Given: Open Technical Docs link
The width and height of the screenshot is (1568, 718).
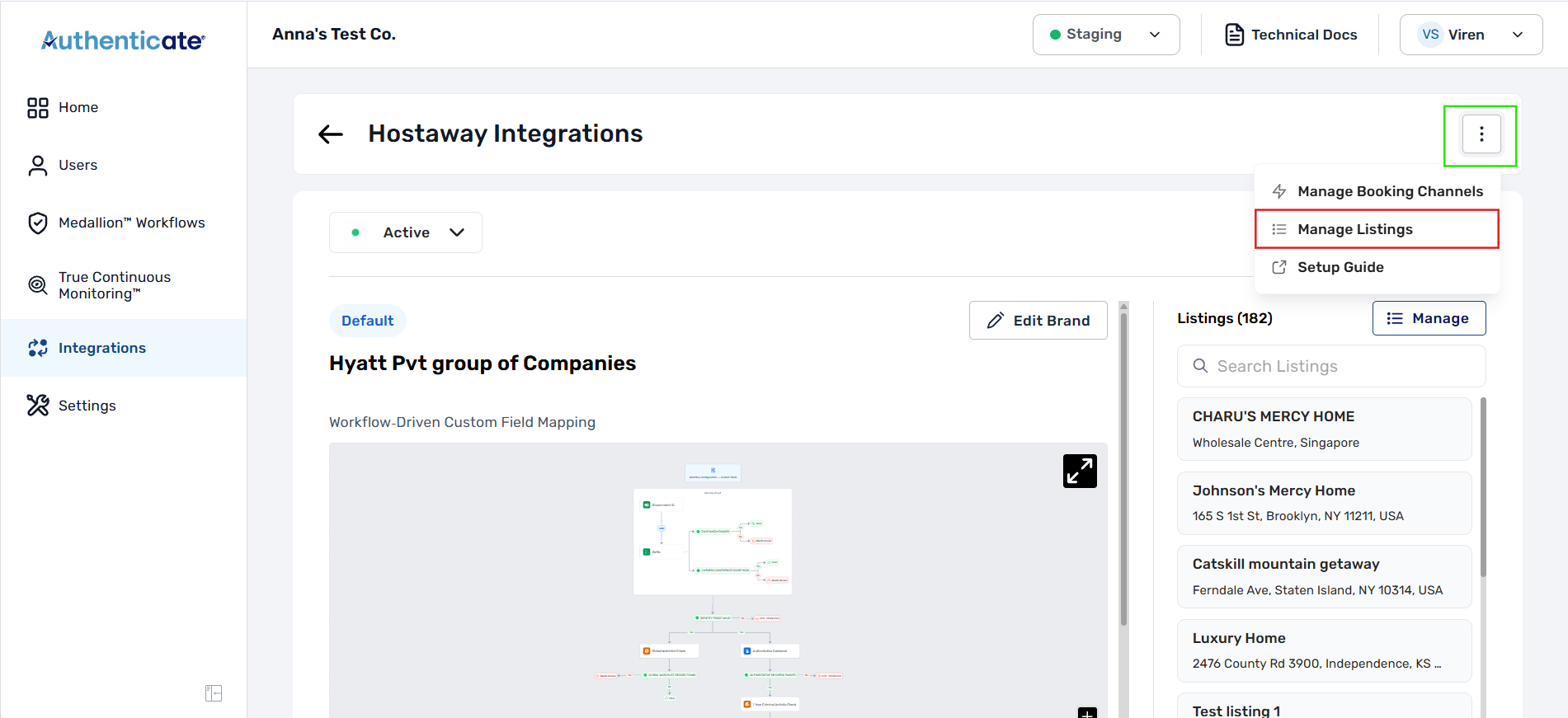Looking at the screenshot, I should pos(1291,35).
